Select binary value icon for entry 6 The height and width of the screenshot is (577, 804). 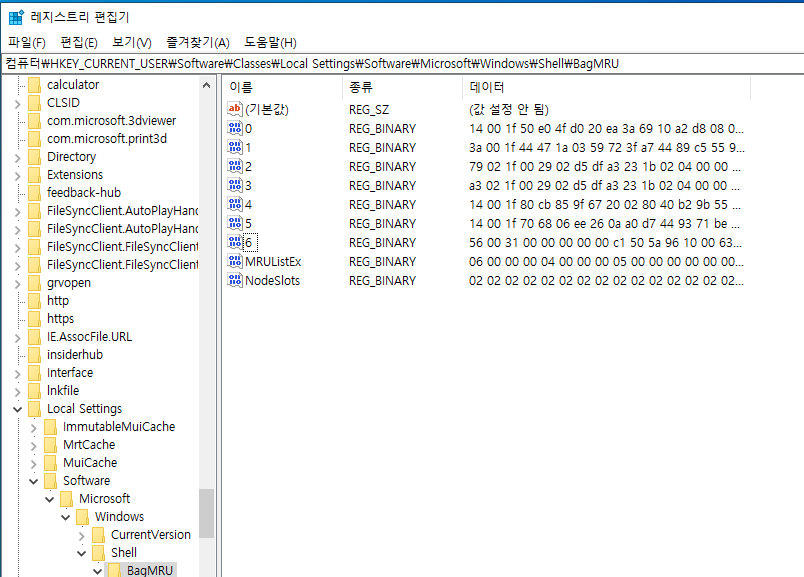click(235, 242)
